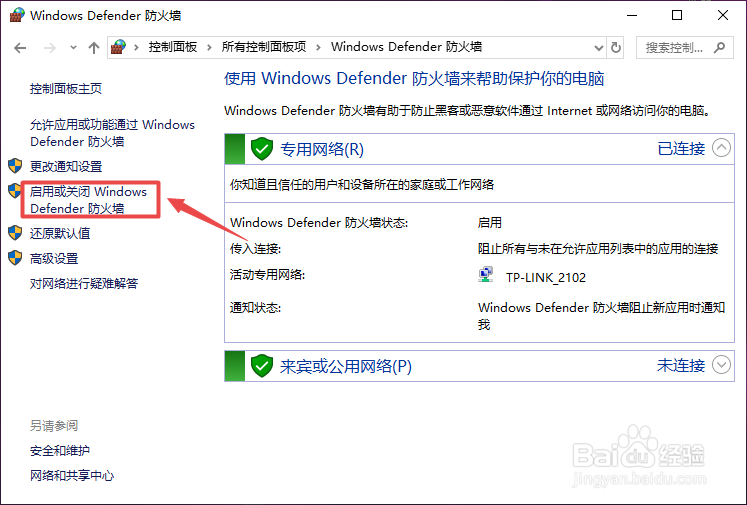Click shield icon beside 还原默认值

tap(15, 233)
